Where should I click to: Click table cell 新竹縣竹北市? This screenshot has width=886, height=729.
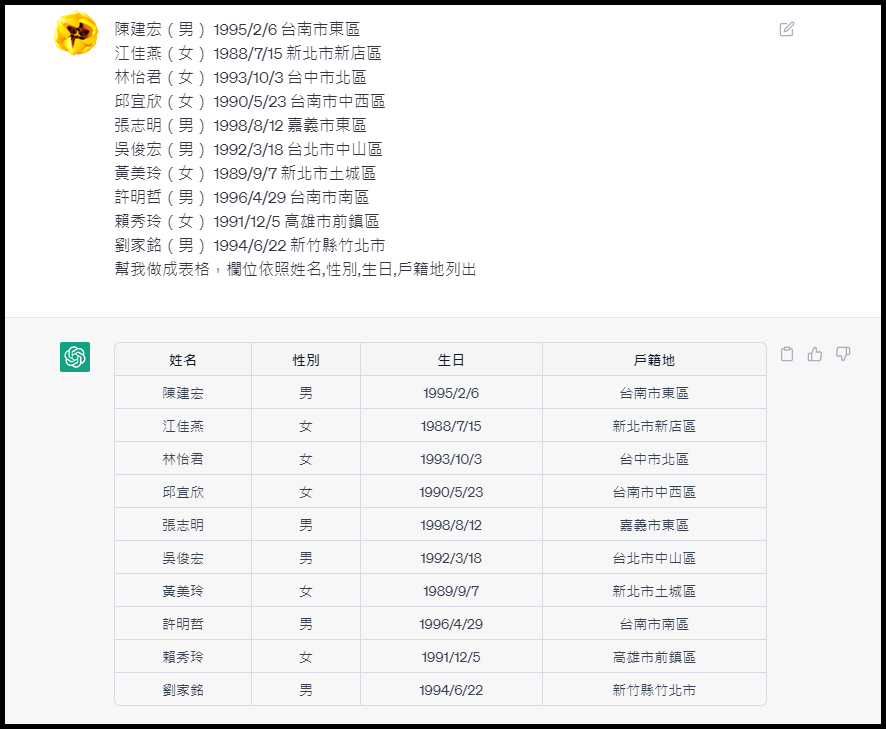click(654, 689)
